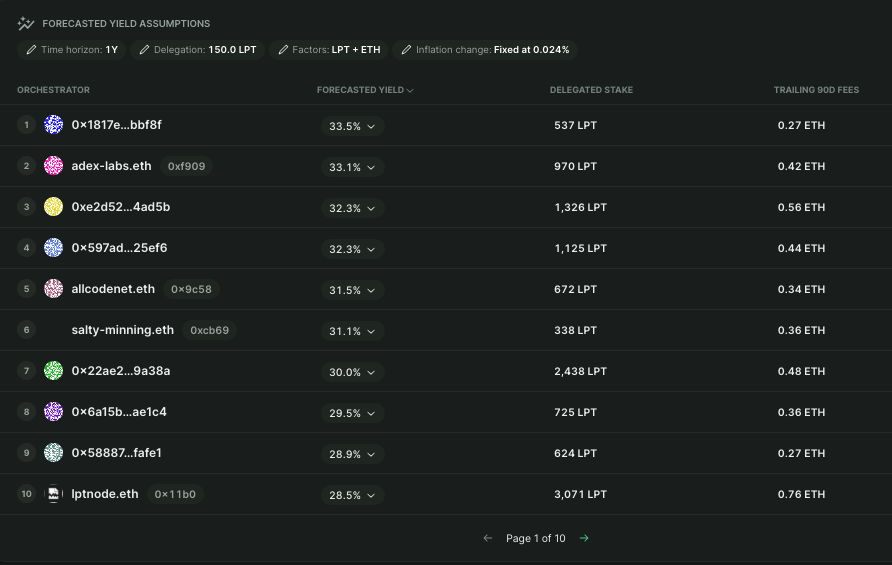Edit the Time horizon 1Y setting
This screenshot has width=892, height=565.
(71, 49)
